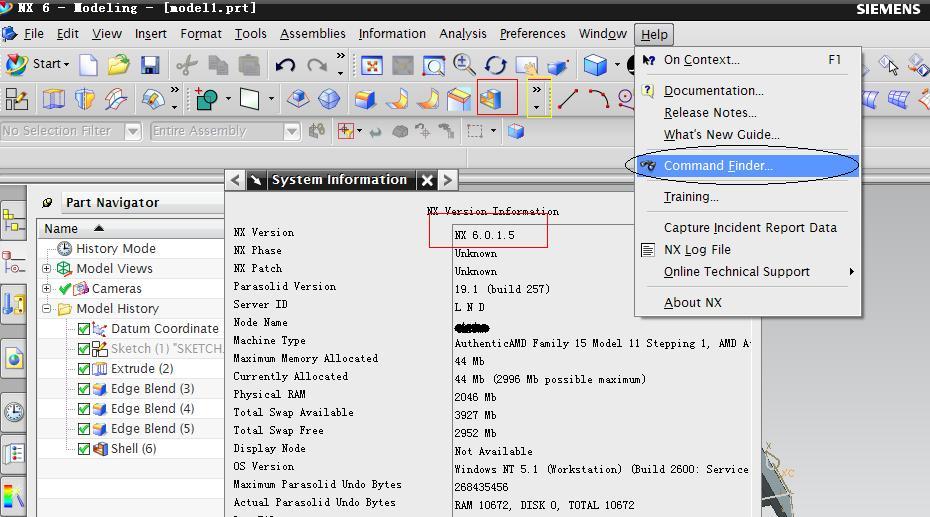Open the Online Technical Support submenu
The height and width of the screenshot is (517, 930).
coord(747,272)
